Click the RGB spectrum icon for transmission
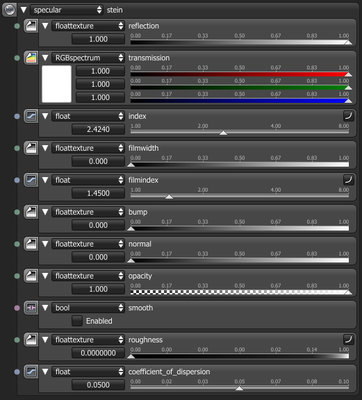This screenshot has height=400, width=362. [31, 58]
